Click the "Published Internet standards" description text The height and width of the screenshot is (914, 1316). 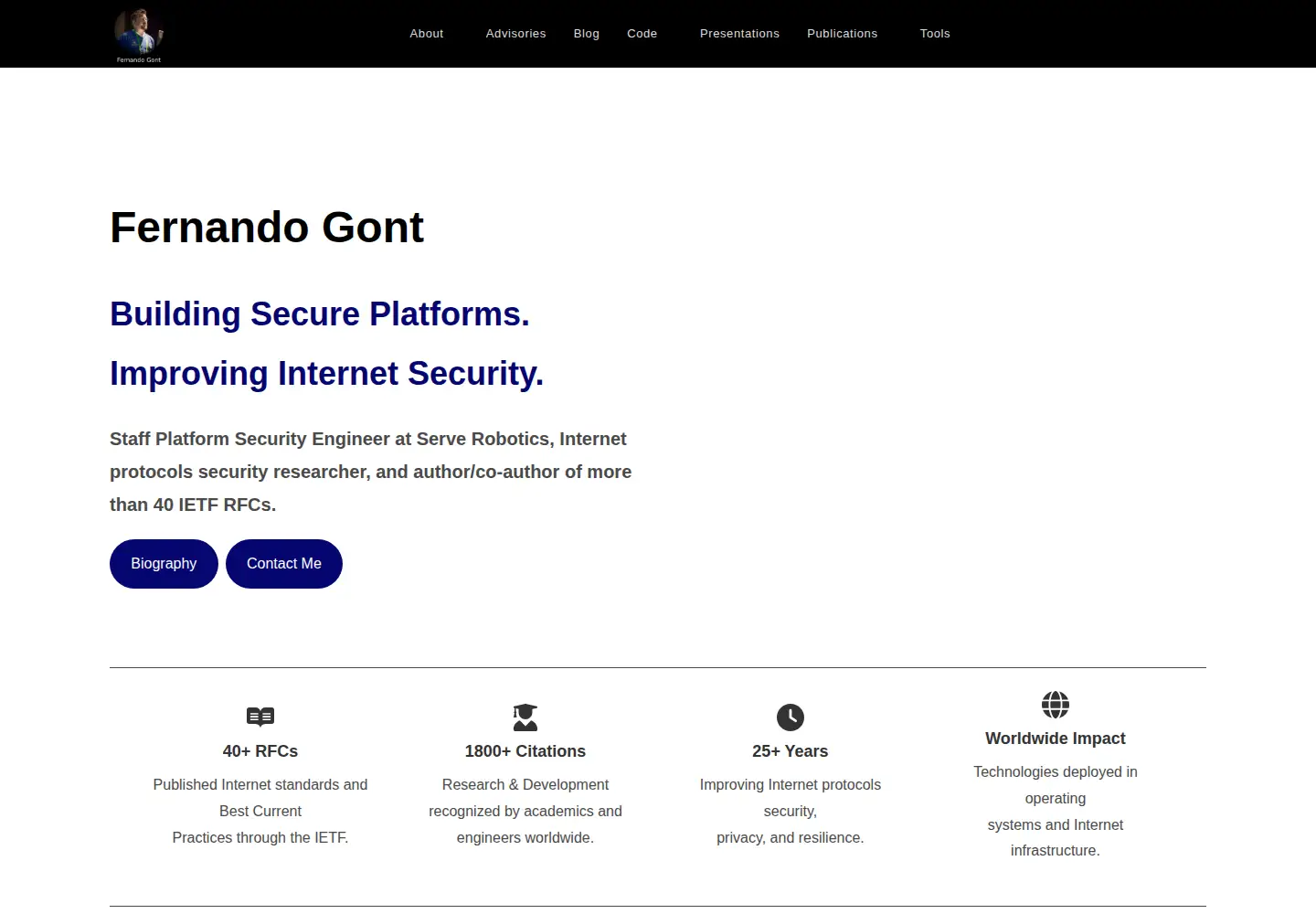260,811
